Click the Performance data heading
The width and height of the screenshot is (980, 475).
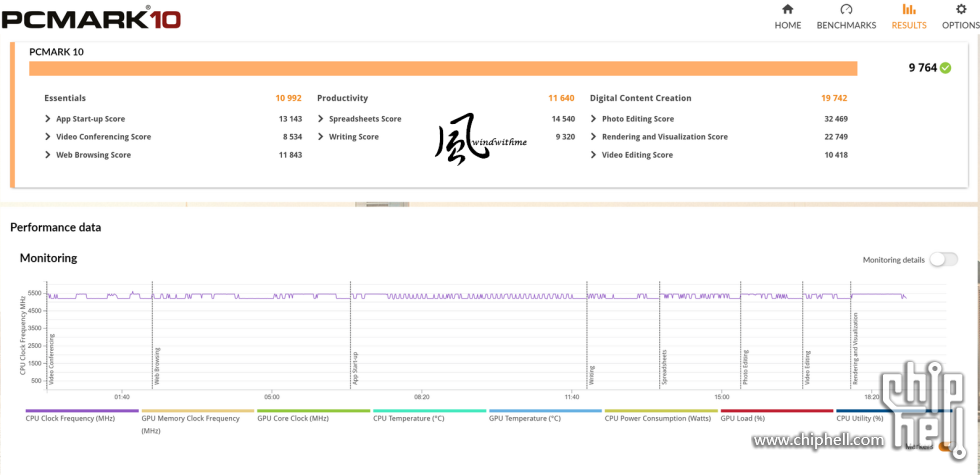click(56, 228)
